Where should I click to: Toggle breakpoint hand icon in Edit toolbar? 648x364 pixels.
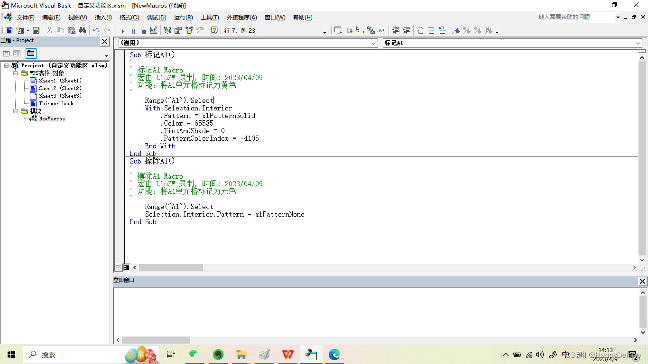[x=420, y=30]
